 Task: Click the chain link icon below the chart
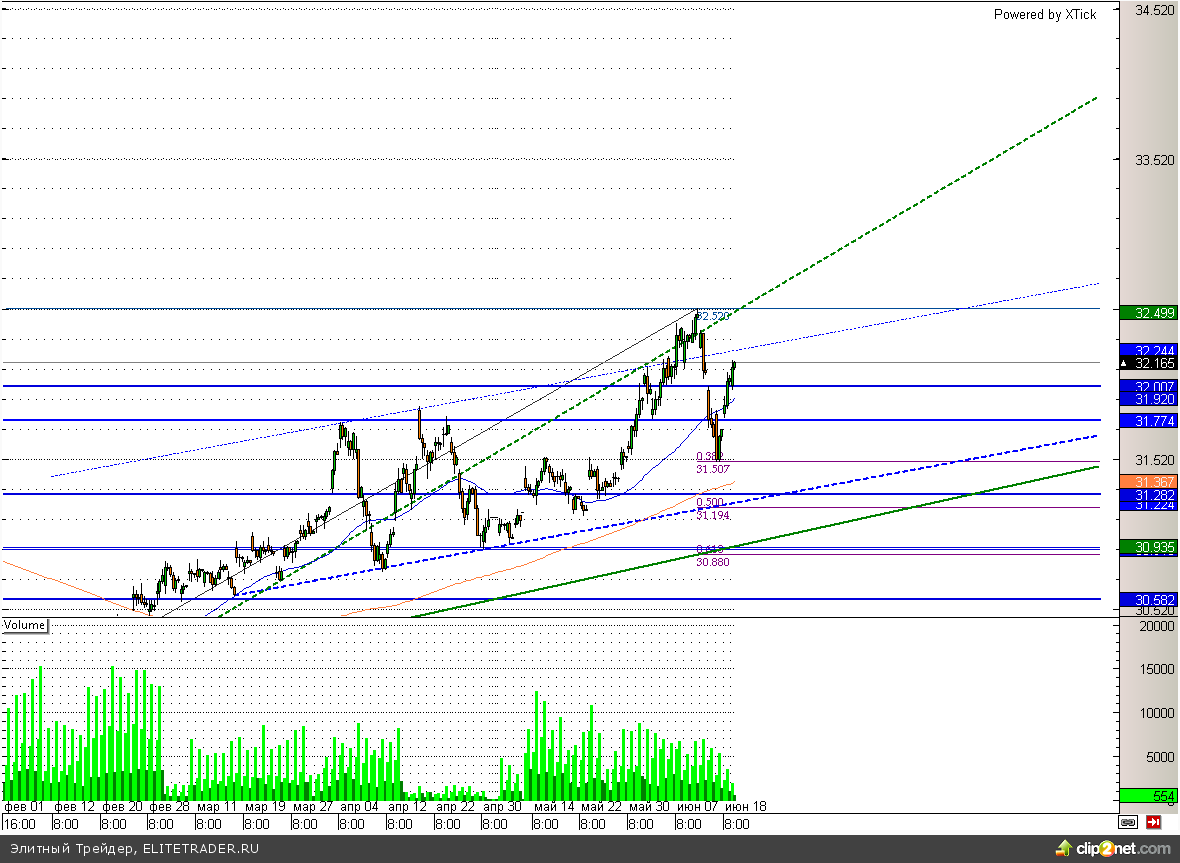pyautogui.click(x=1128, y=823)
